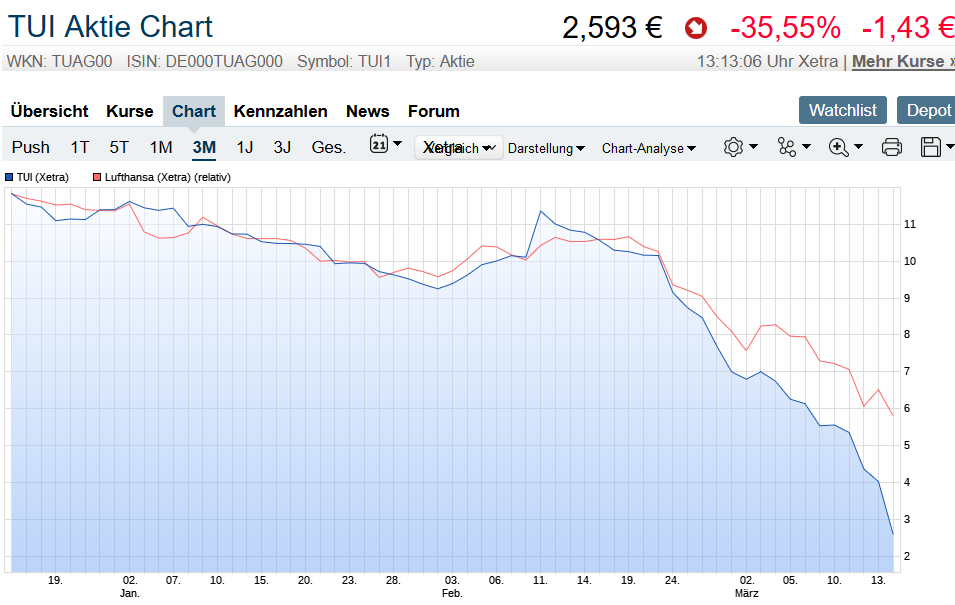
Task: Open the Xetra/Vergleich dropdown
Action: (x=459, y=148)
